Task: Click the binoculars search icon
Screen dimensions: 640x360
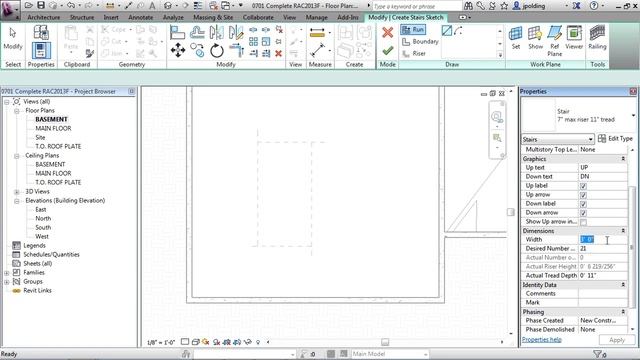Action: point(469,6)
